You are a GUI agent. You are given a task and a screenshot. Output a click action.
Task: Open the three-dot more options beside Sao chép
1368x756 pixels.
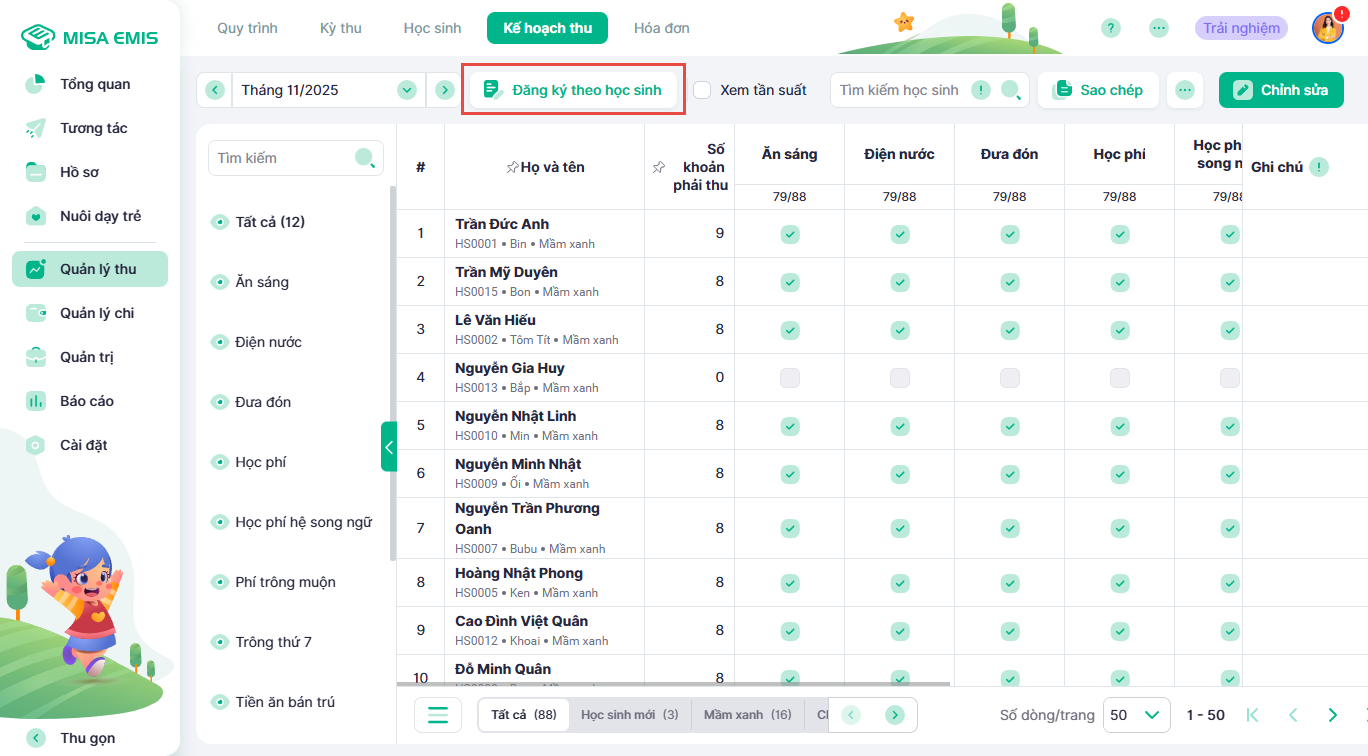1185,90
